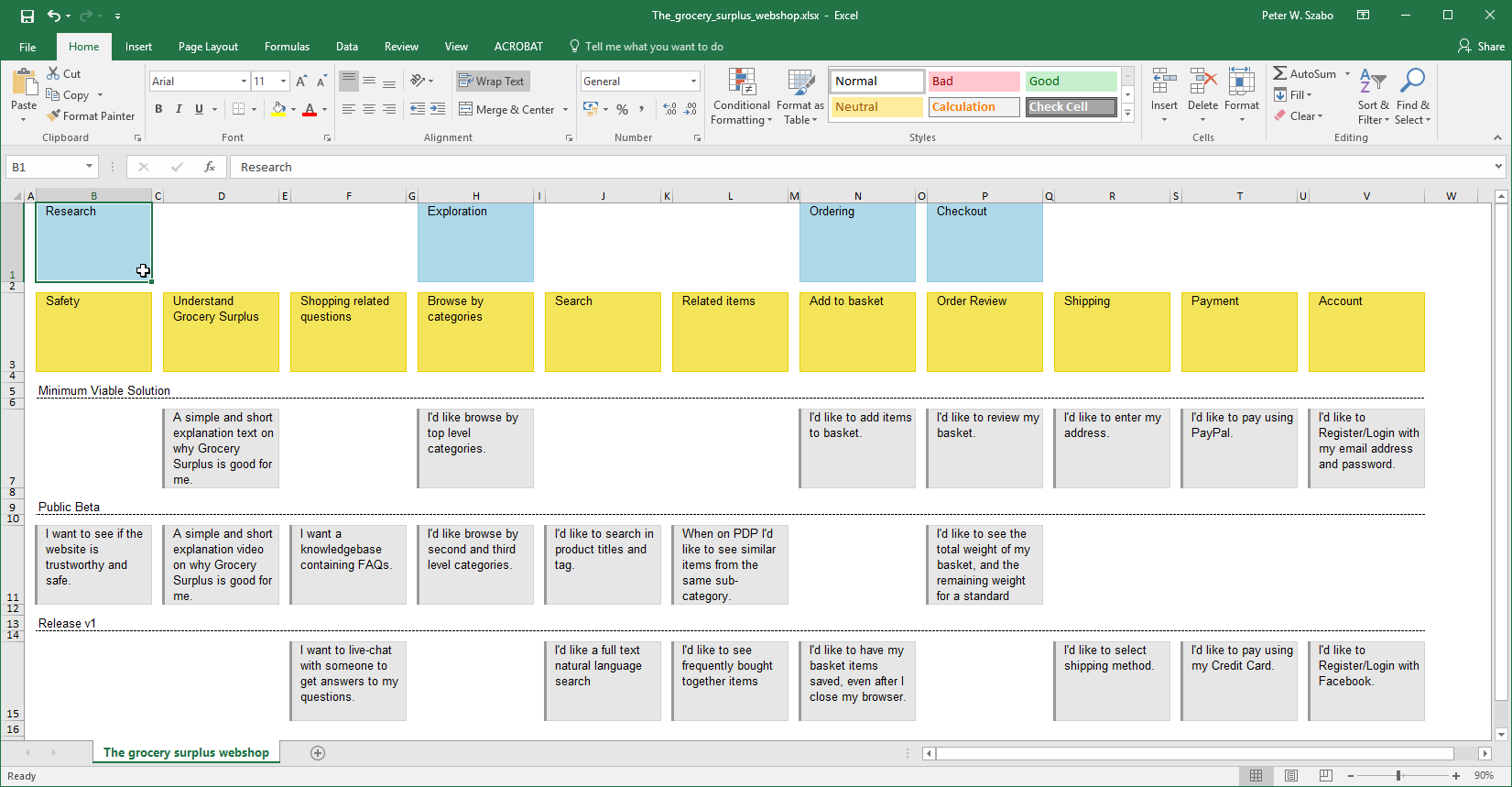Toggle Italic formatting

coord(179,109)
